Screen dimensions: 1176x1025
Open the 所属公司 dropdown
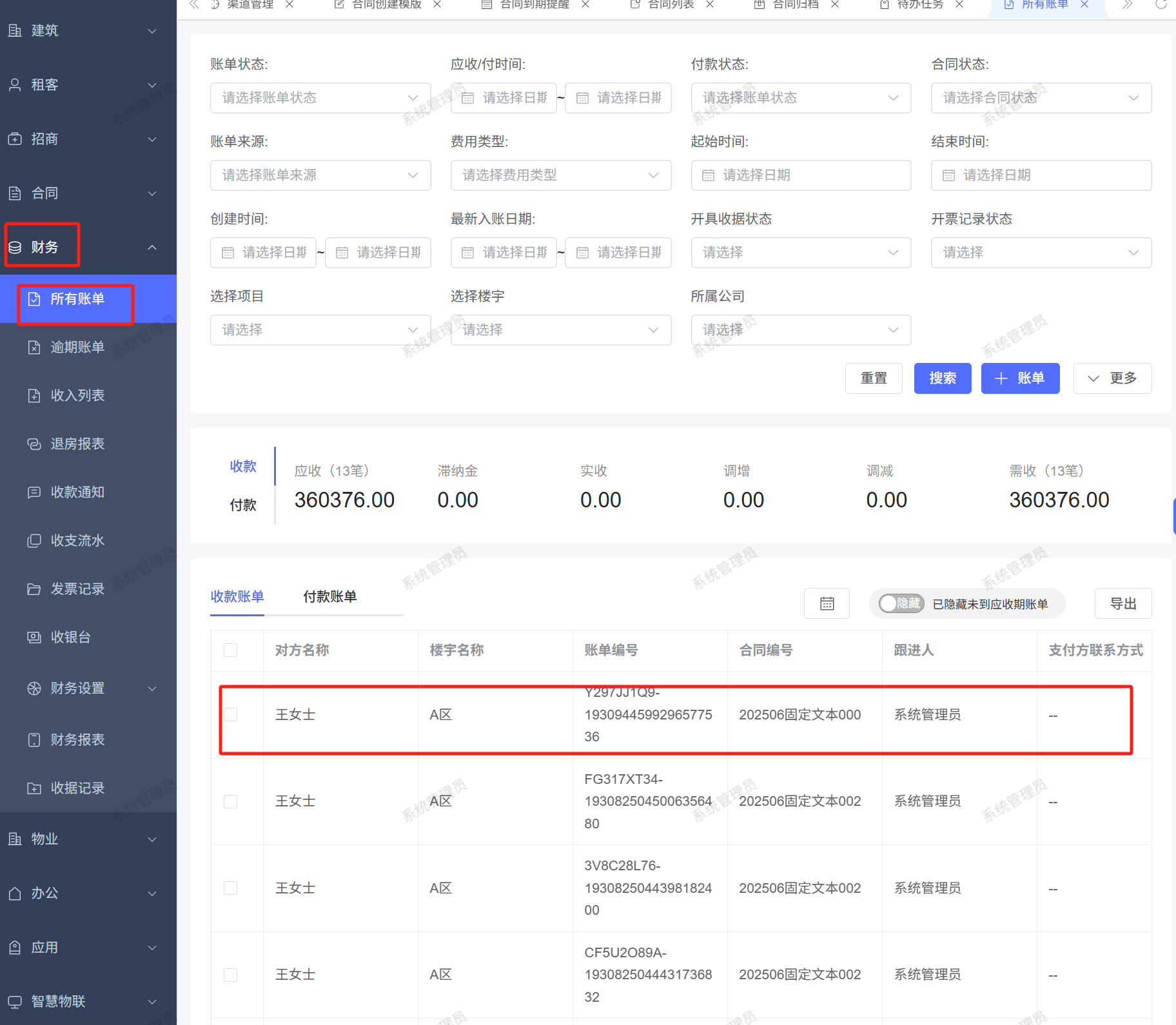click(x=800, y=330)
